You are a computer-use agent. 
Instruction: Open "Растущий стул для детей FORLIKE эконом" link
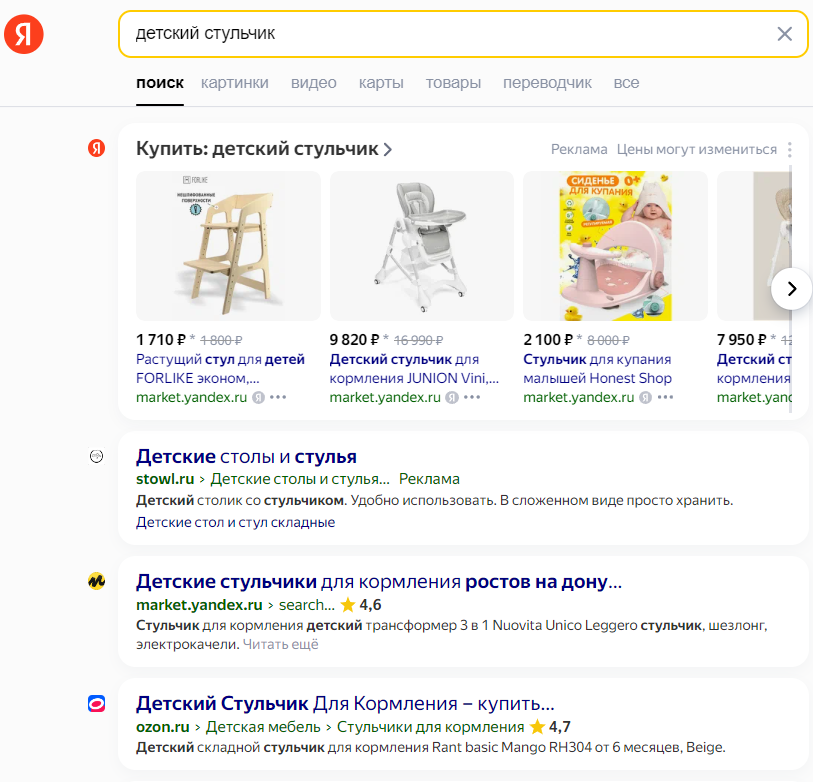point(220,369)
